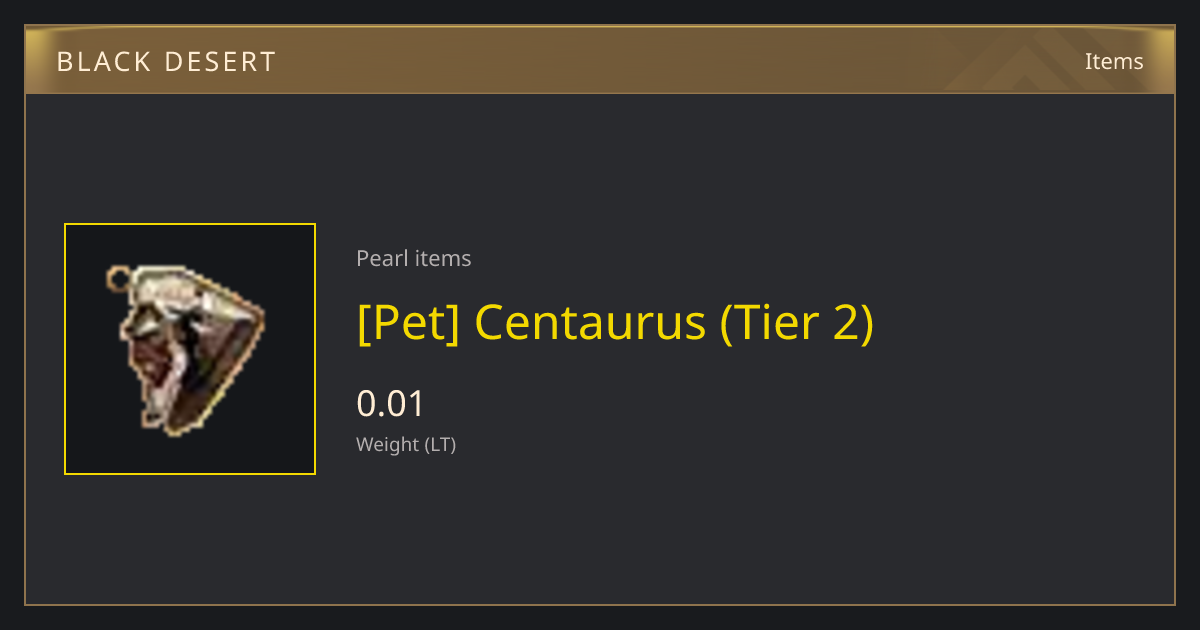The image size is (1200, 630).
Task: Click the word Centaurus in the item name
Action: [x=590, y=322]
